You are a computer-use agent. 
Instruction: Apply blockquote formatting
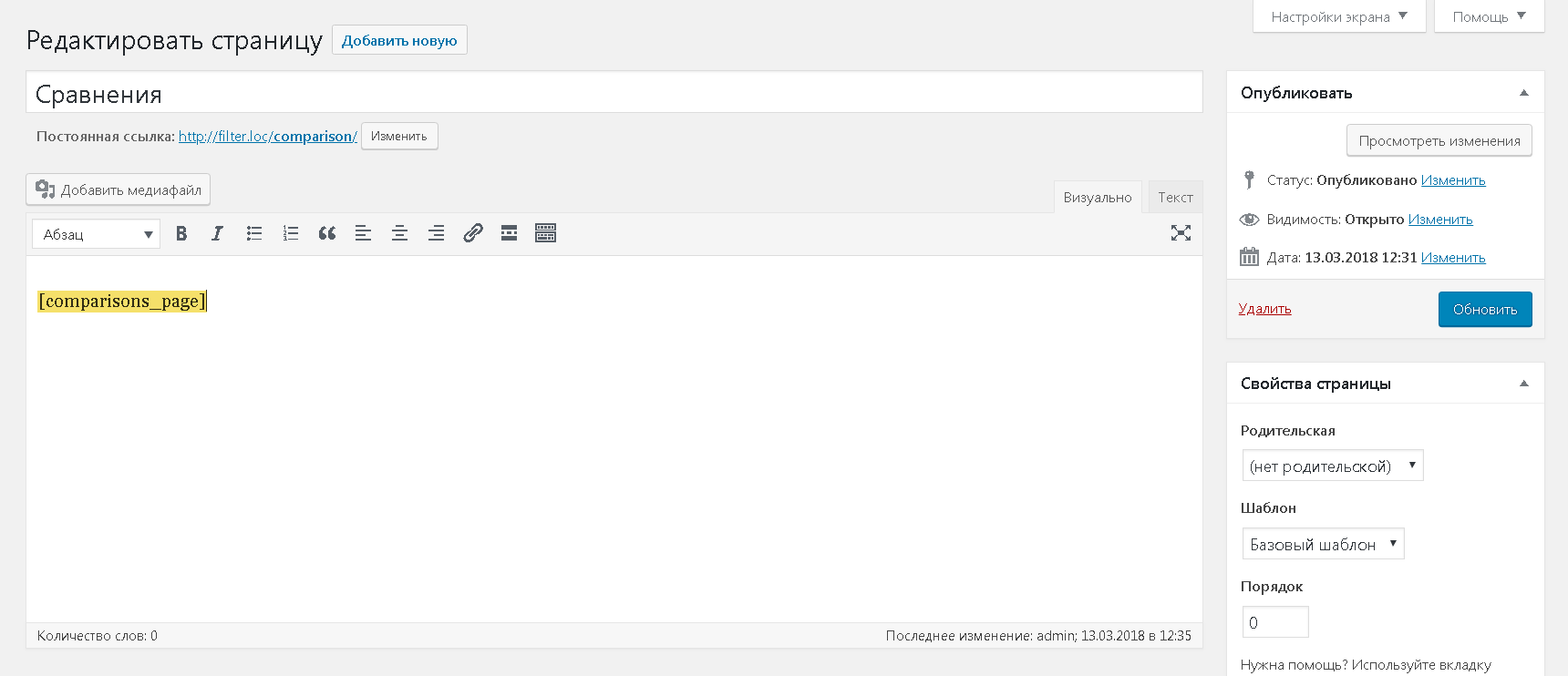[x=327, y=233]
